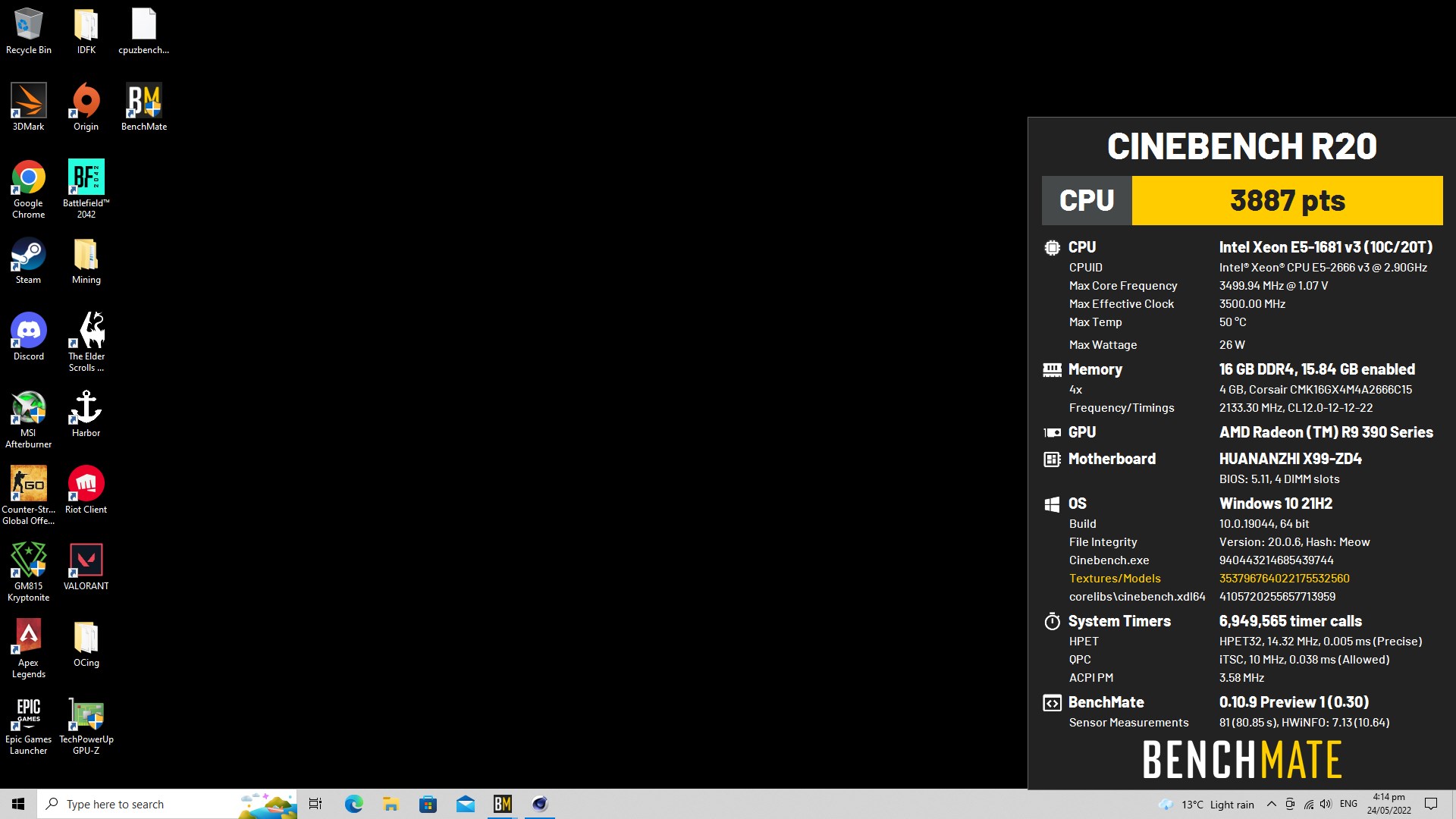The height and width of the screenshot is (819, 1456).
Task: Open the volume control tray icon
Action: pos(1326,804)
